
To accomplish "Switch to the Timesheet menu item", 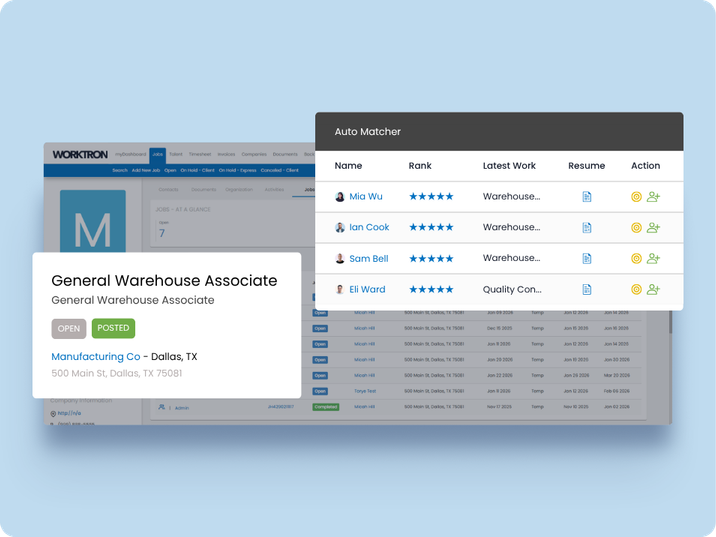I will [x=199, y=155].
